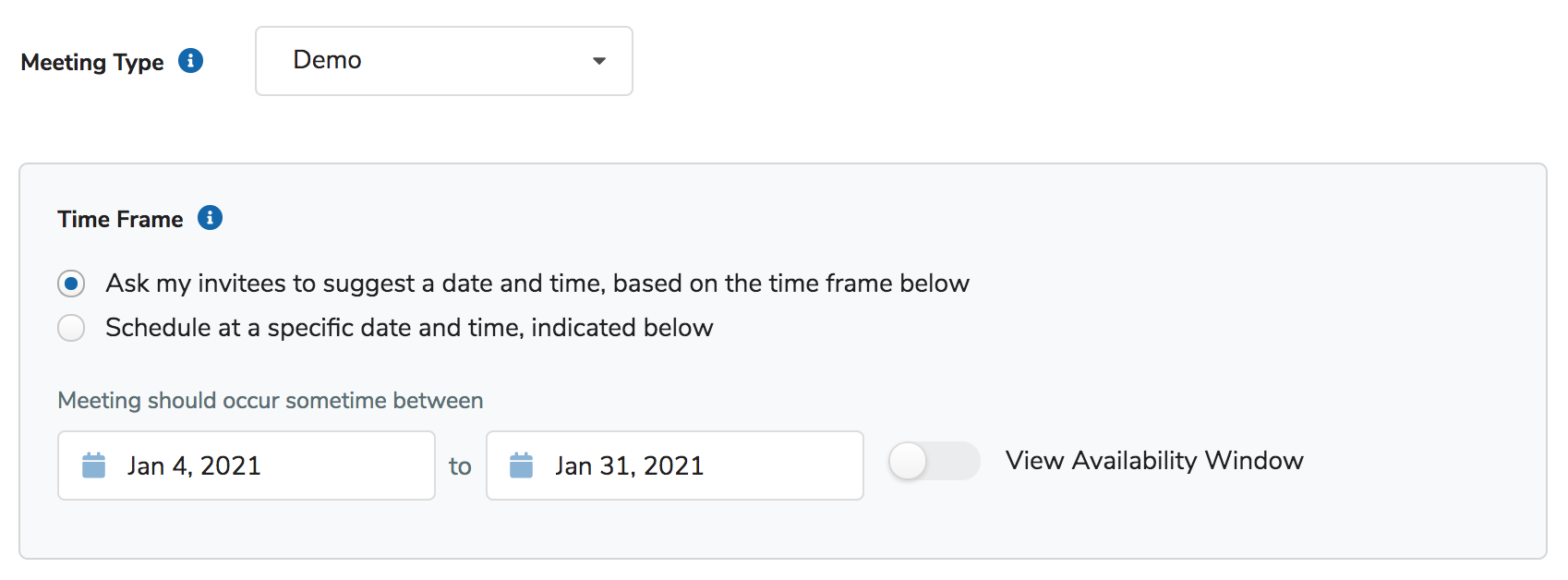The image size is (1568, 580).
Task: Click the selected value Demo text
Action: [x=327, y=60]
